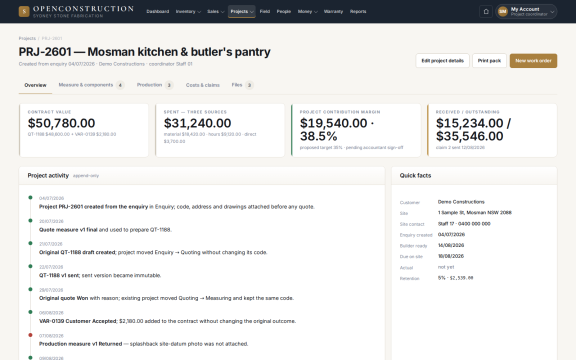Click the green marker for project created entry
Screen dimensions: 576x360
(30, 198)
